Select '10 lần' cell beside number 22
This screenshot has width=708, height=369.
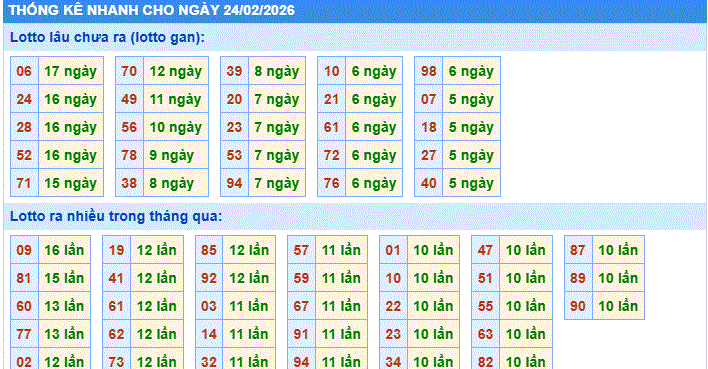pyautogui.click(x=433, y=306)
